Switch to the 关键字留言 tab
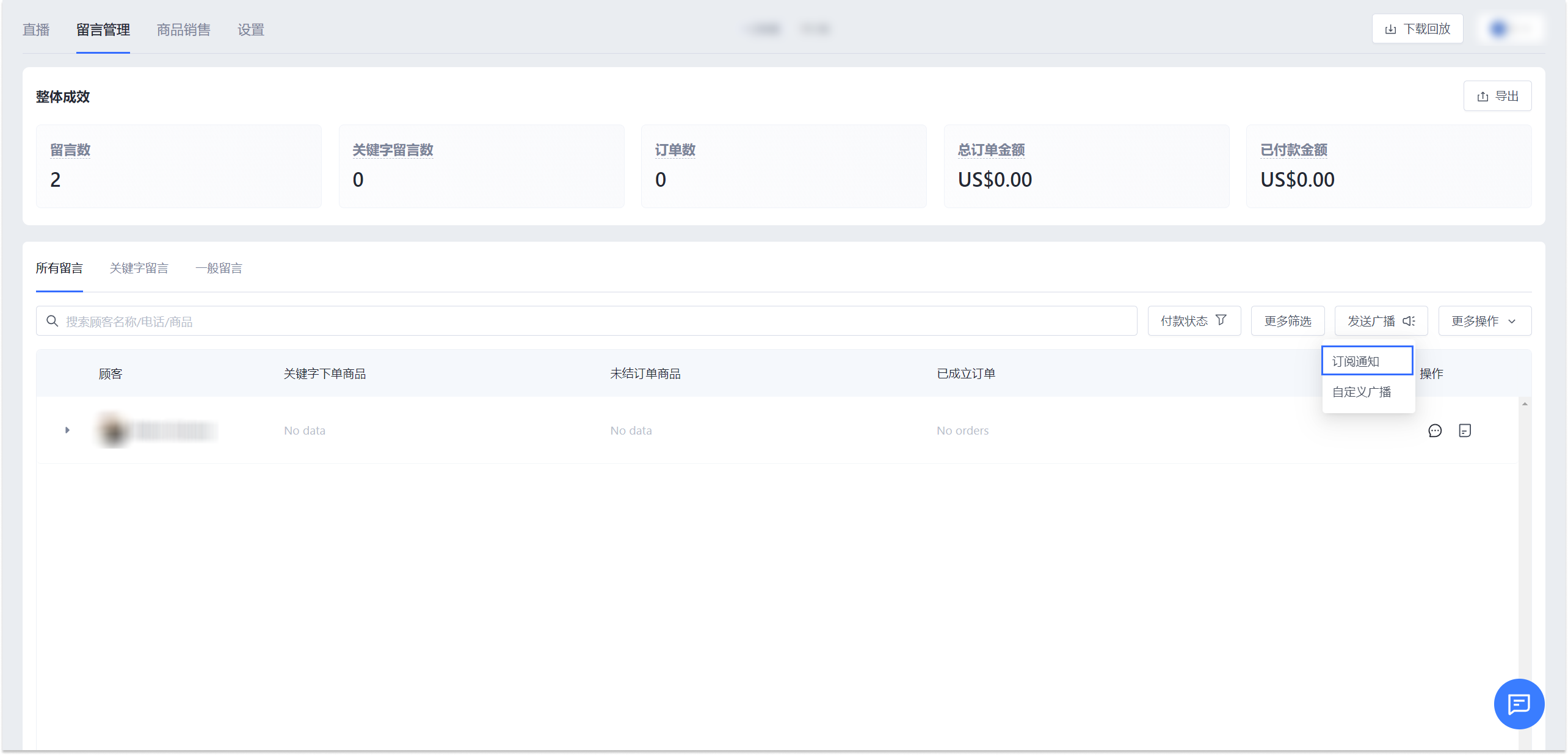 pos(139,268)
